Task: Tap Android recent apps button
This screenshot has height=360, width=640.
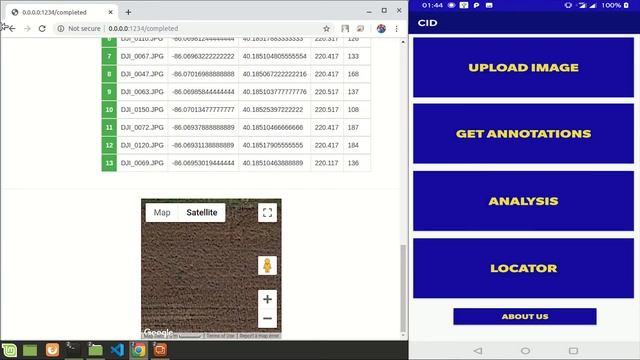Action: coord(573,351)
